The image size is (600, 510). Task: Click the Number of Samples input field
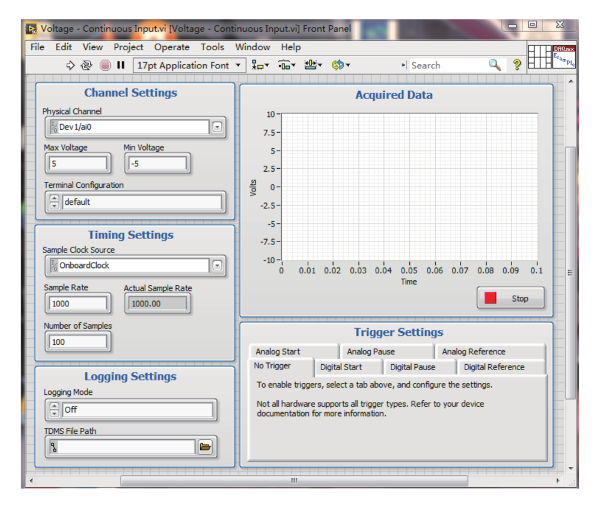pos(78,342)
